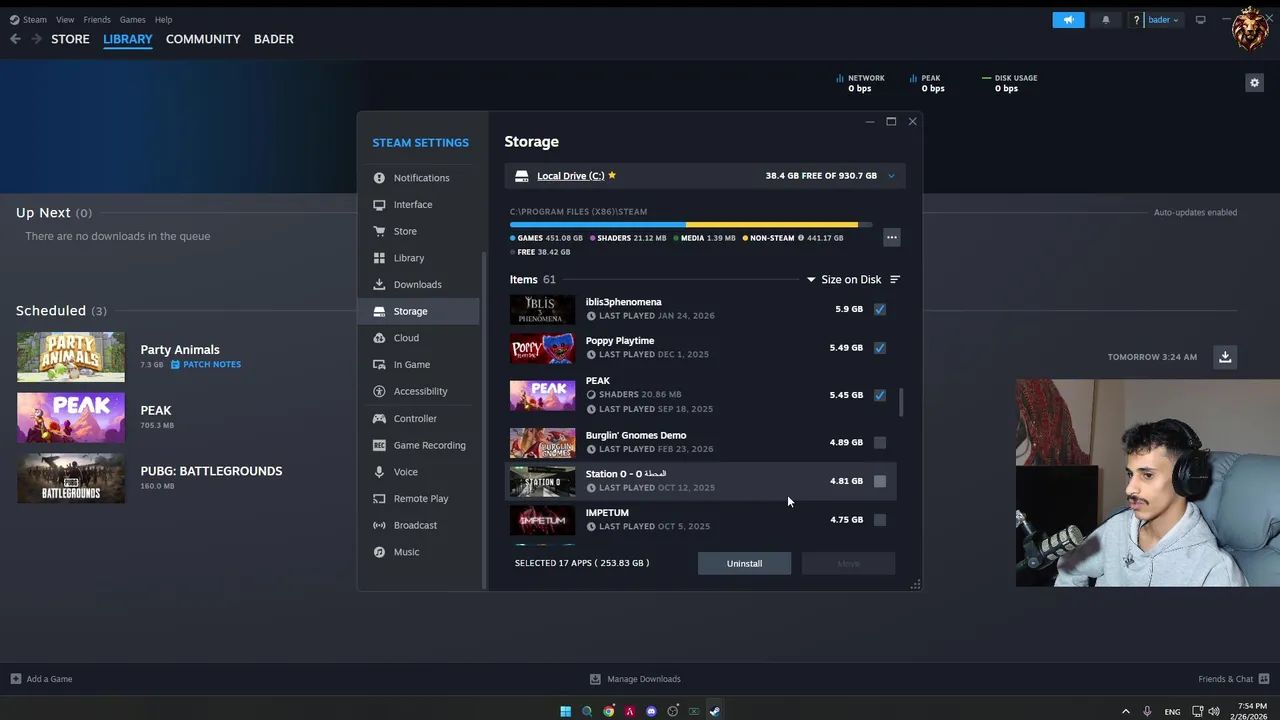Uncheck the iblis3phenomena checkbox
The height and width of the screenshot is (720, 1280).
[x=880, y=309]
